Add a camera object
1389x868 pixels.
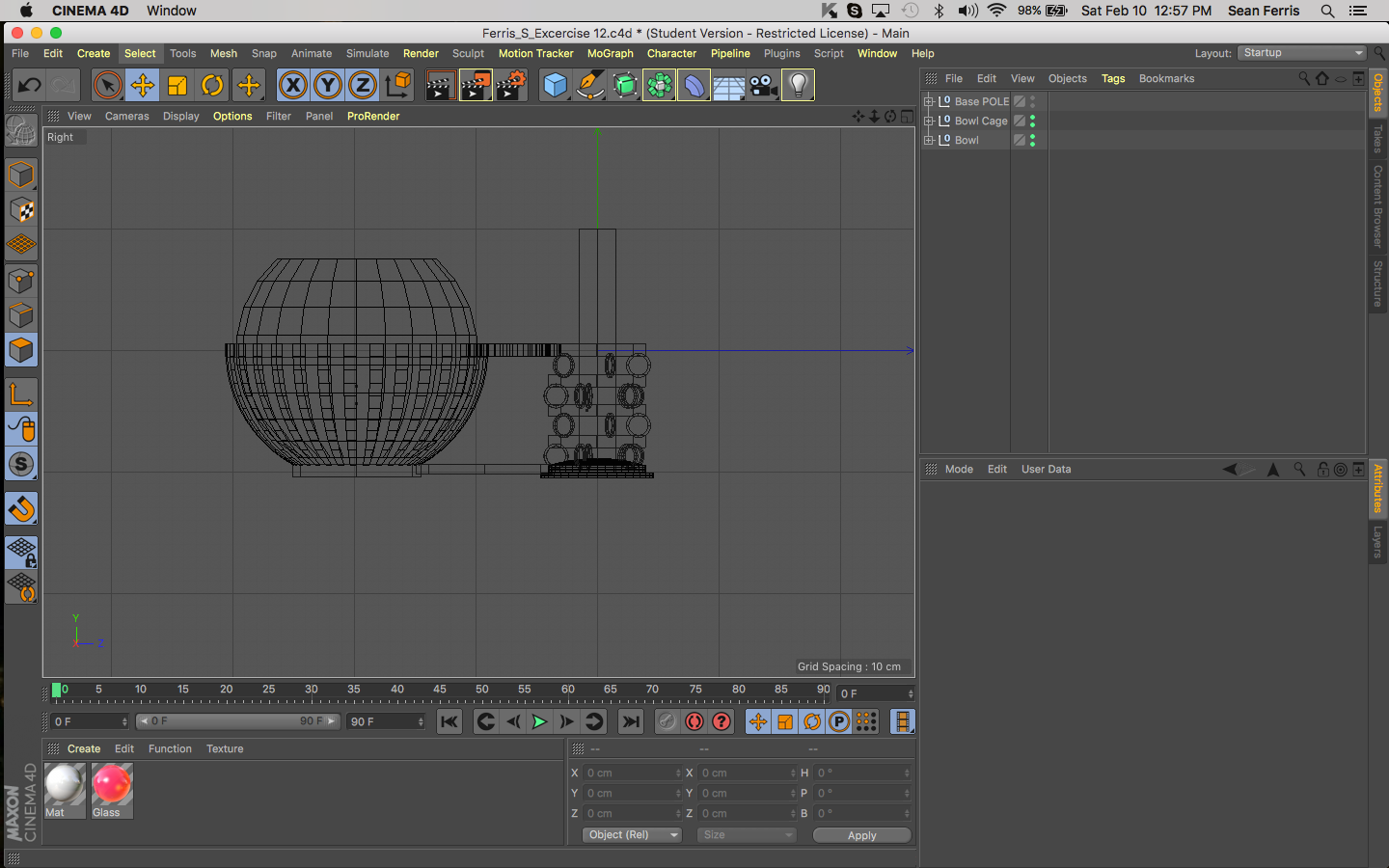coord(763,86)
